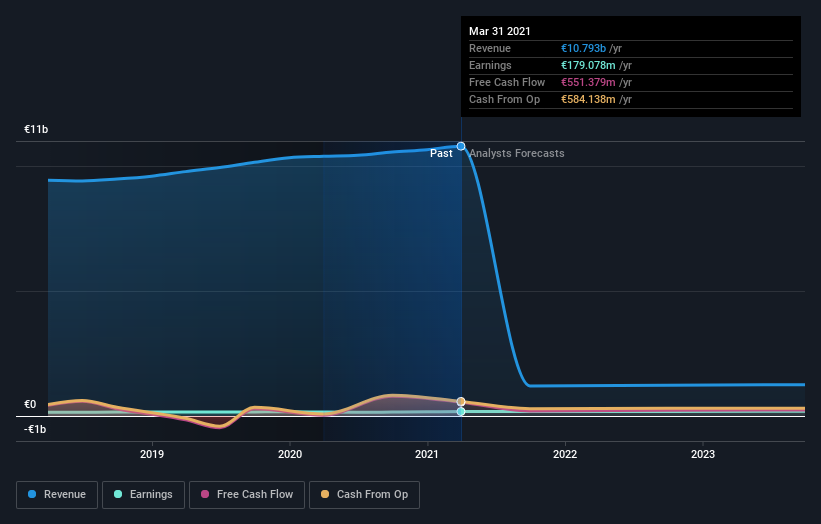This screenshot has width=821, height=524.
Task: Click the 2023 x-axis label
Action: (703, 454)
